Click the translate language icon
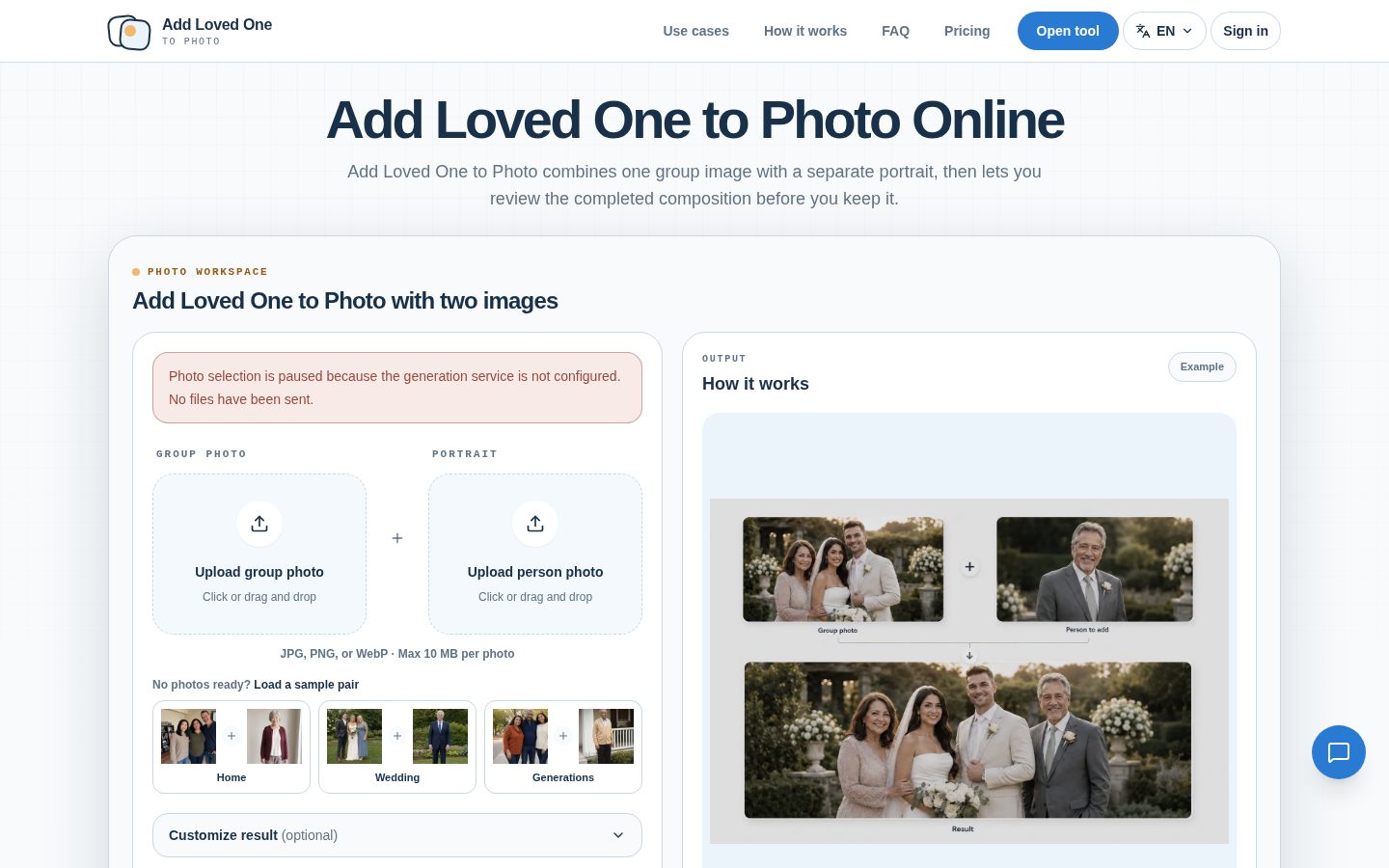The height and width of the screenshot is (868, 1389). [x=1143, y=31]
